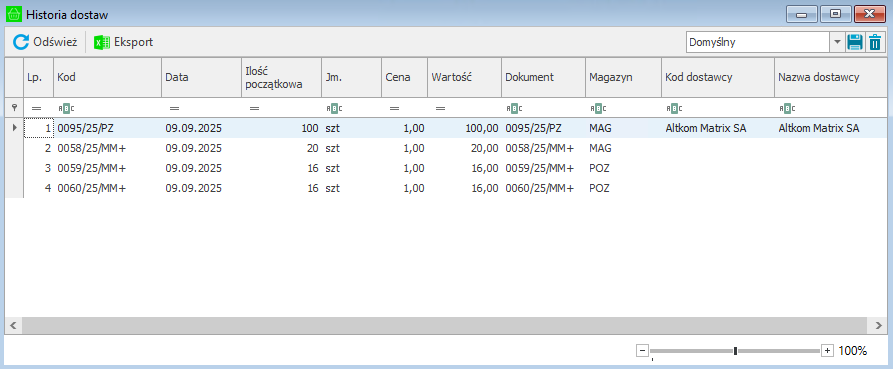Open the Cena filter equals operator icon

click(x=394, y=108)
